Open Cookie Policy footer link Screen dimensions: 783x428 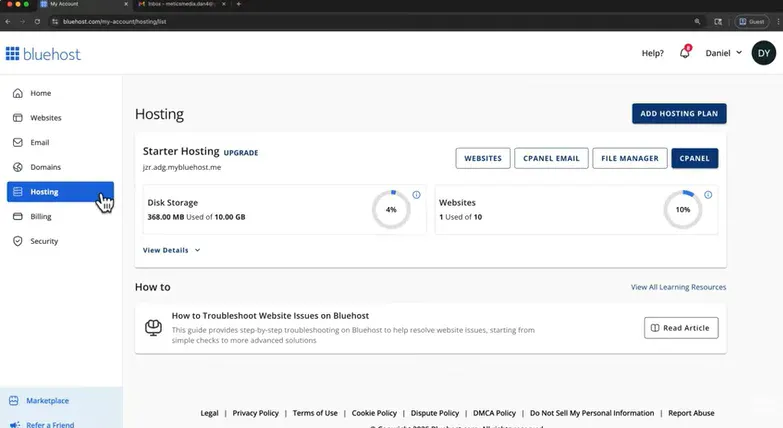coord(374,413)
